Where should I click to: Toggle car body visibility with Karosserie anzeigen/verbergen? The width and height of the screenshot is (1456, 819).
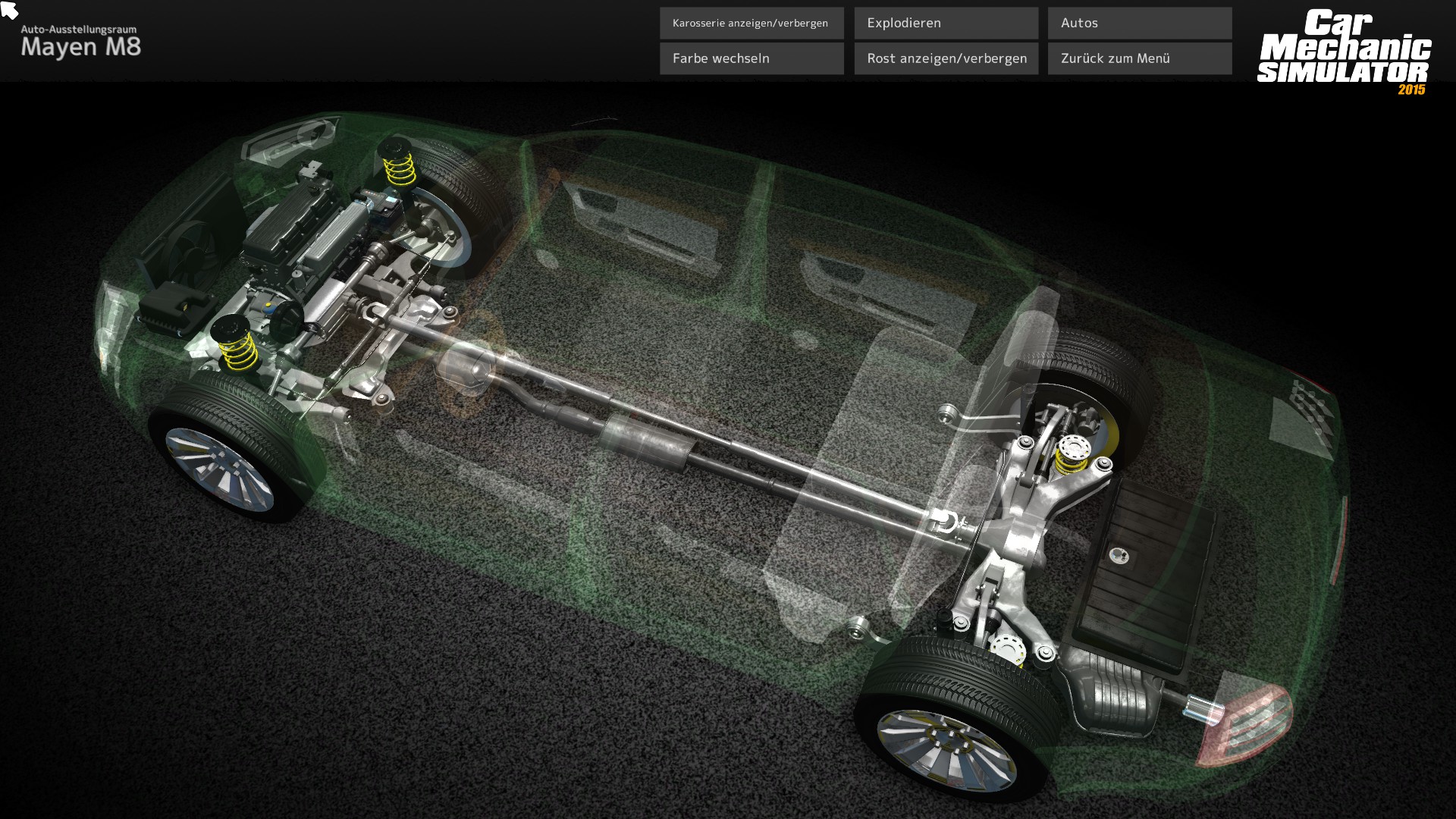751,24
